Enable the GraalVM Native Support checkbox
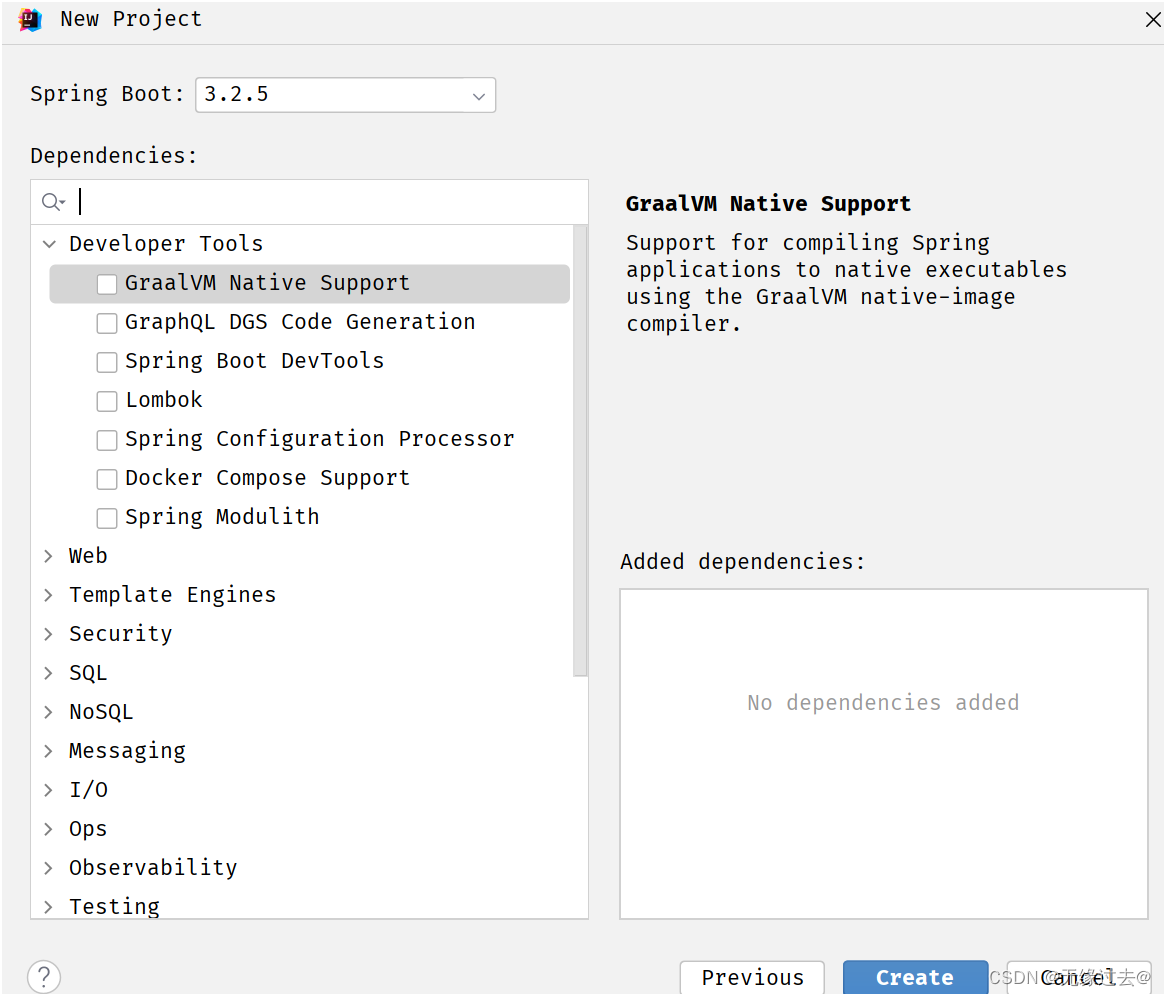Screen dimensions: 1166x996 [x=106, y=284]
